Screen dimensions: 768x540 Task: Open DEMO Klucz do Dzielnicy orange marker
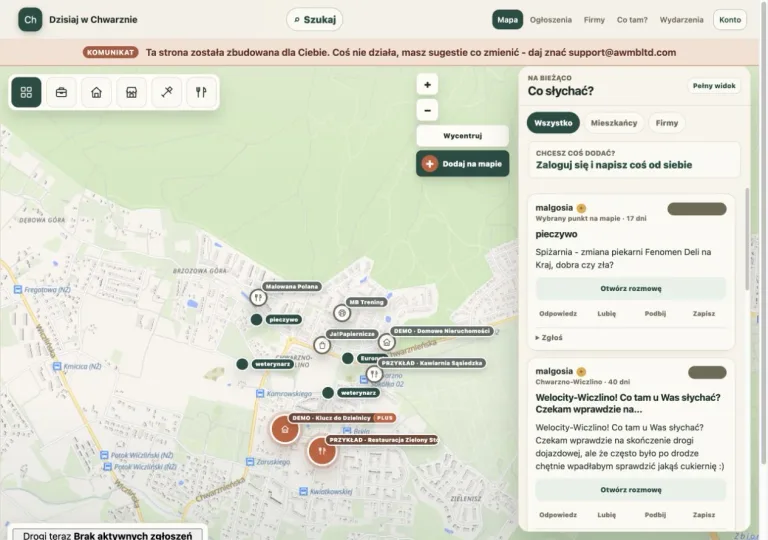point(285,429)
